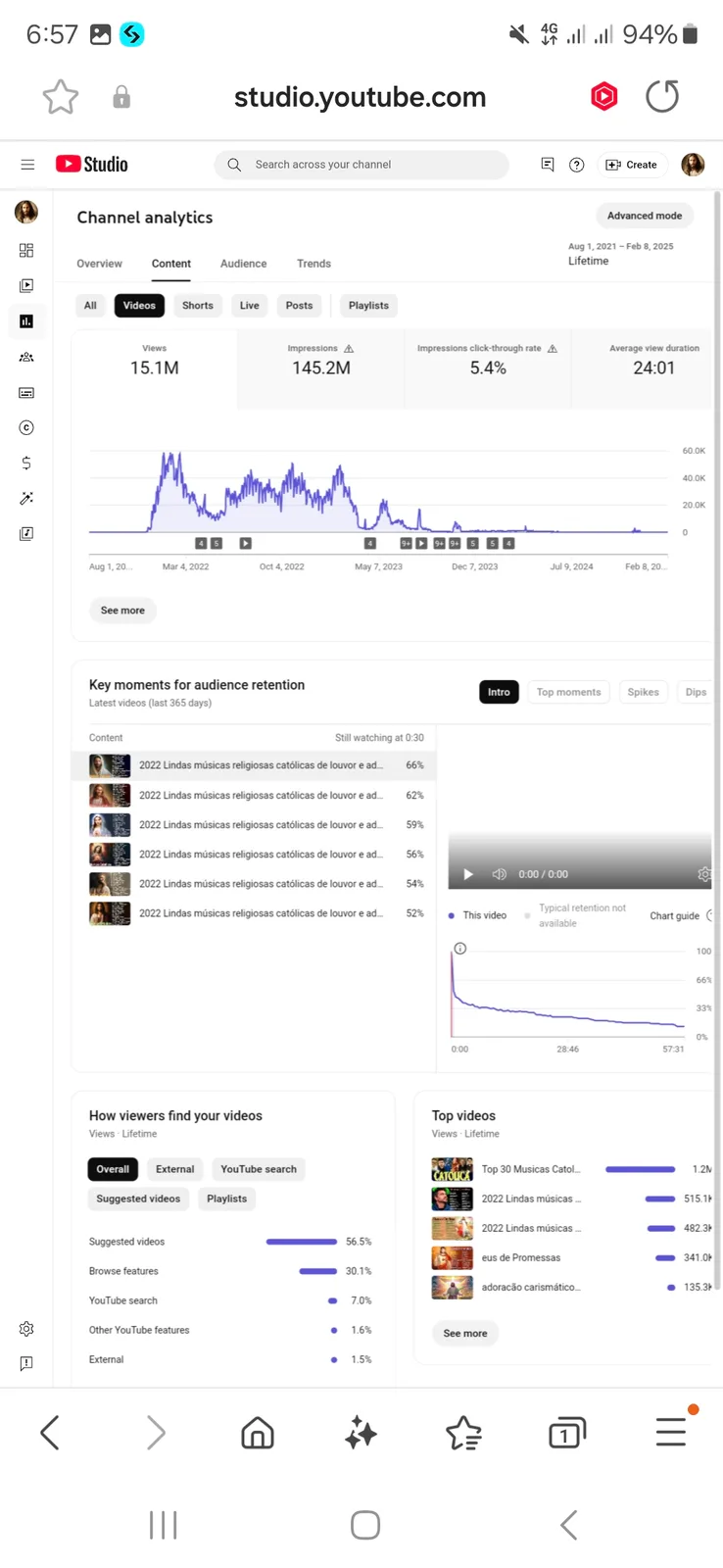723x1568 pixels.
Task: Click the channel avatar in the sidebar
Action: click(x=26, y=212)
